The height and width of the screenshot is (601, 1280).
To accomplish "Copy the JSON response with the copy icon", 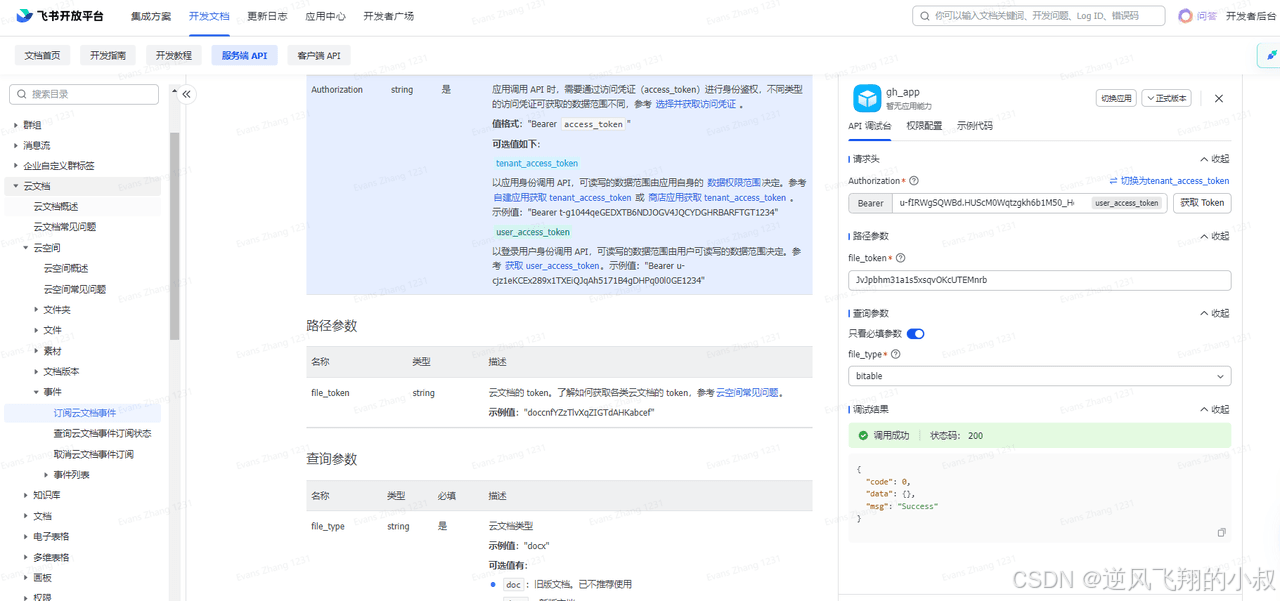I will click(1221, 533).
